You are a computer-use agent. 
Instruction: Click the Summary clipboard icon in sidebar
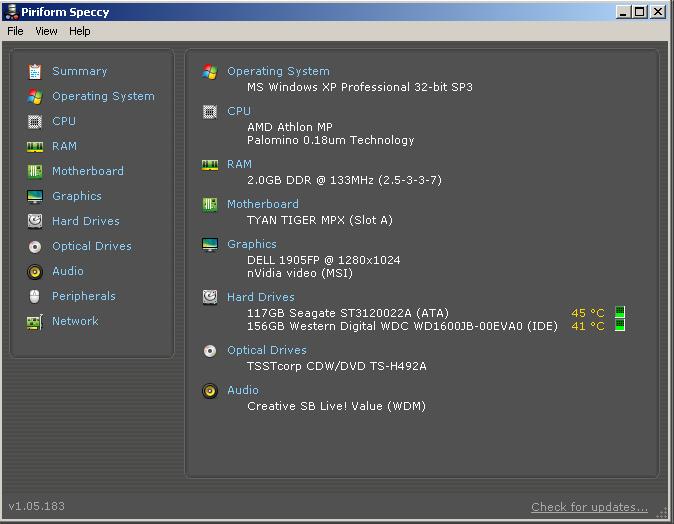click(x=35, y=71)
